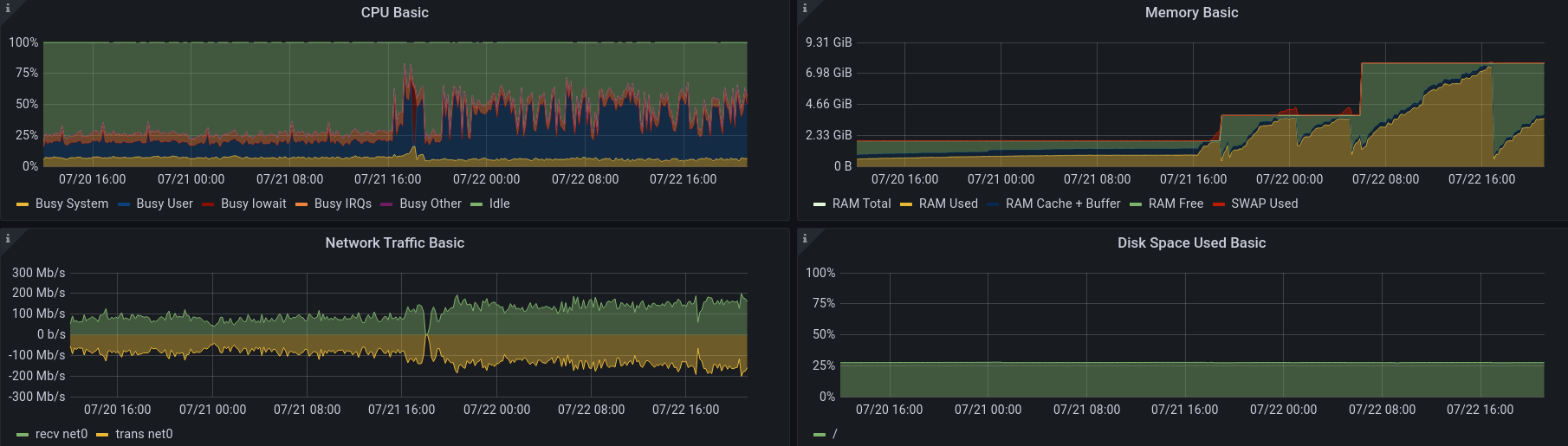Toggle the Busy User series label in legend
The width and height of the screenshot is (1568, 446).
[165, 204]
